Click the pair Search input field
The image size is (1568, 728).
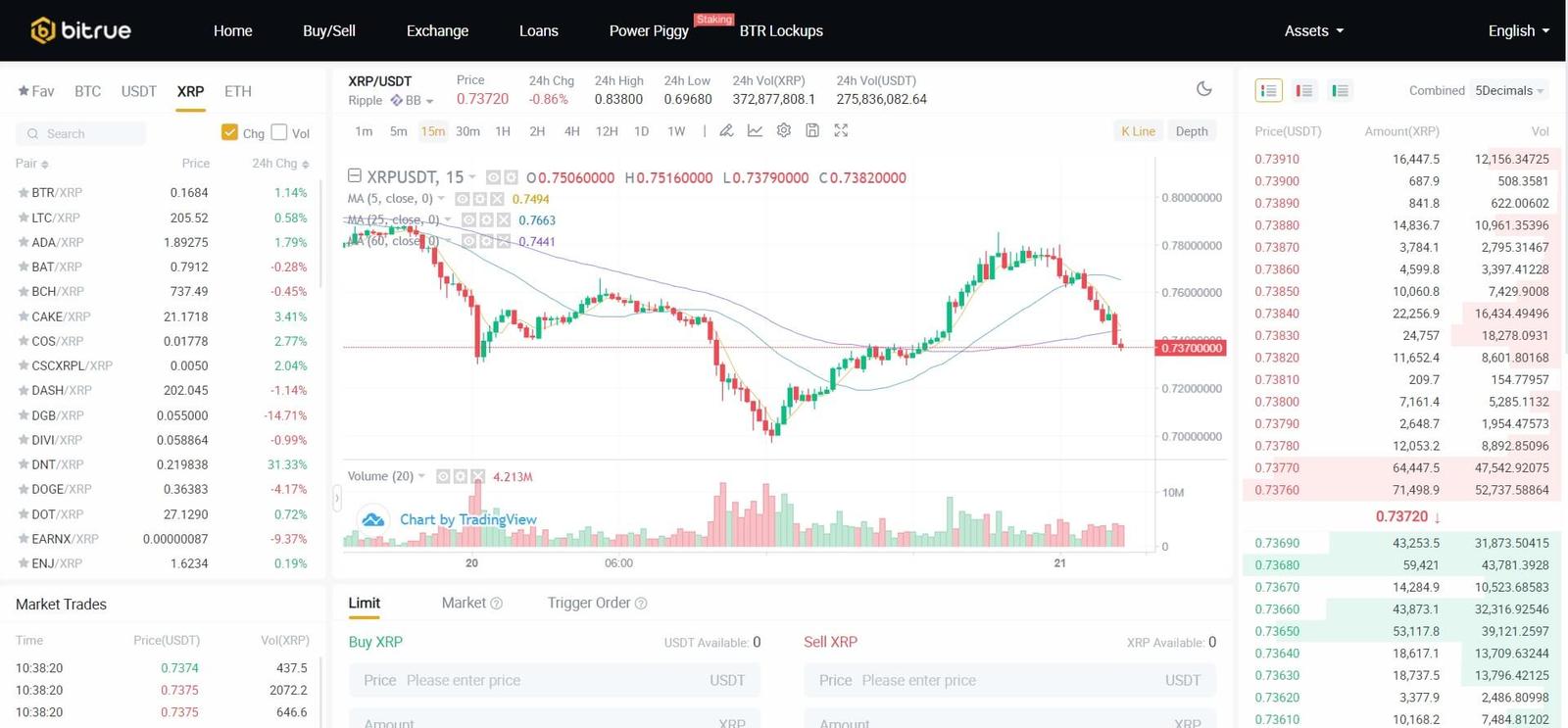coord(81,133)
